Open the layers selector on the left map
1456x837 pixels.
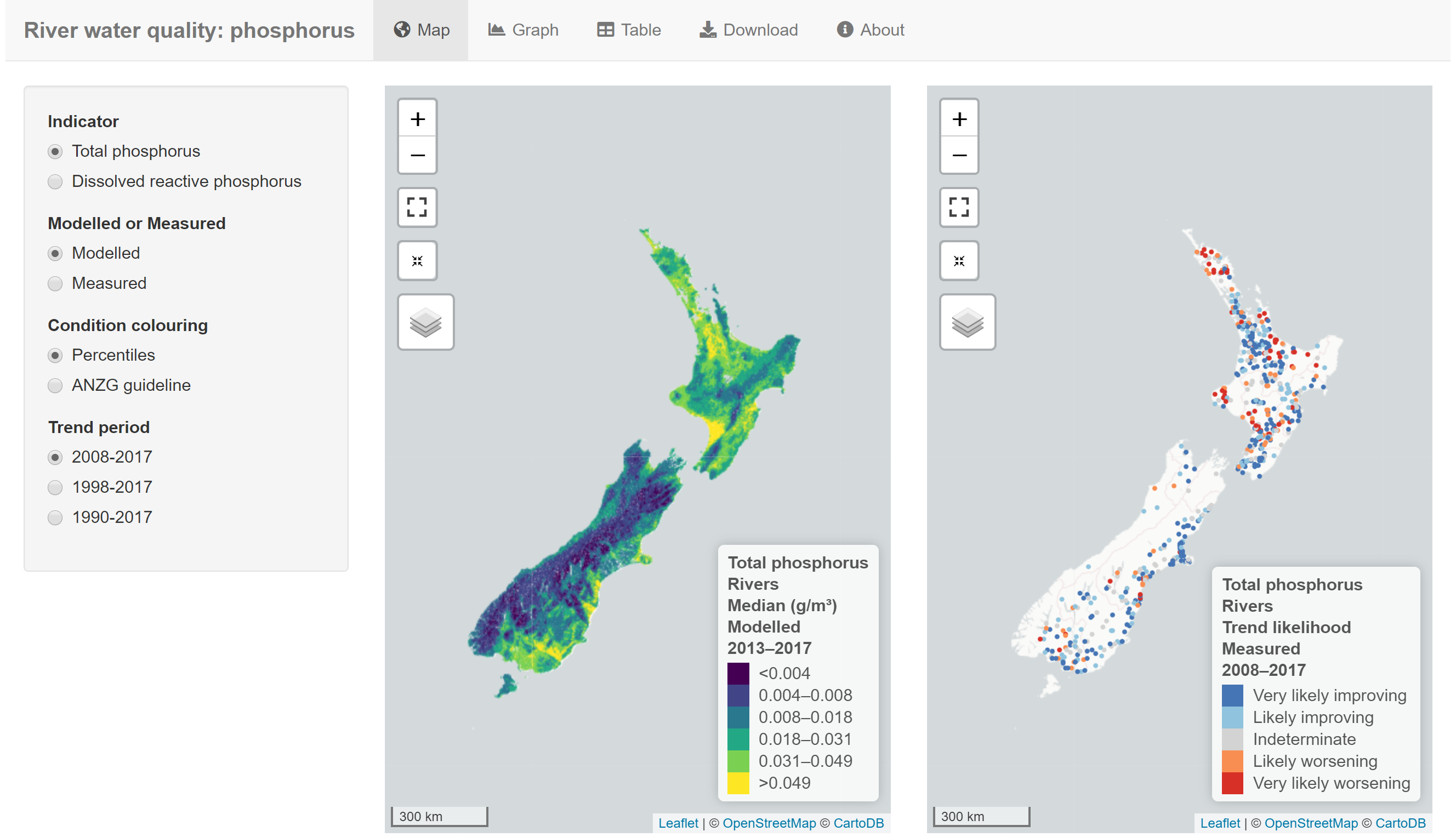(x=425, y=322)
